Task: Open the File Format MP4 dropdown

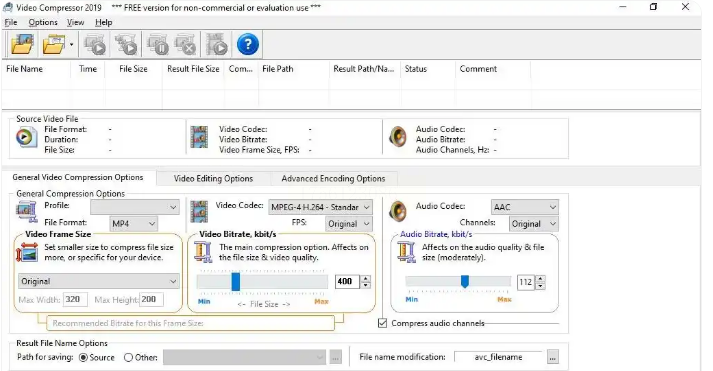Action: [x=134, y=224]
